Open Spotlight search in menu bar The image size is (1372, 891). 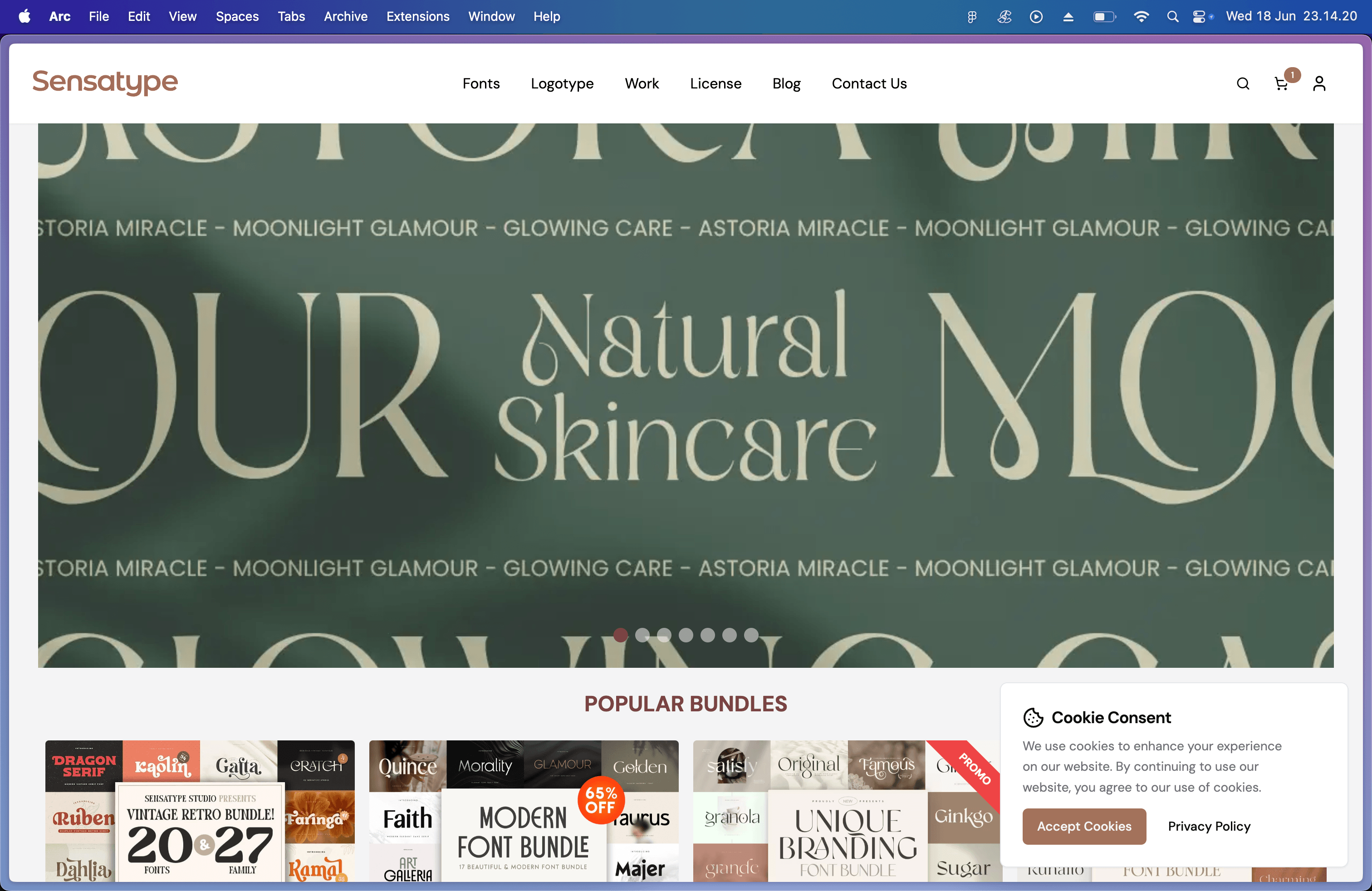[x=1172, y=17]
